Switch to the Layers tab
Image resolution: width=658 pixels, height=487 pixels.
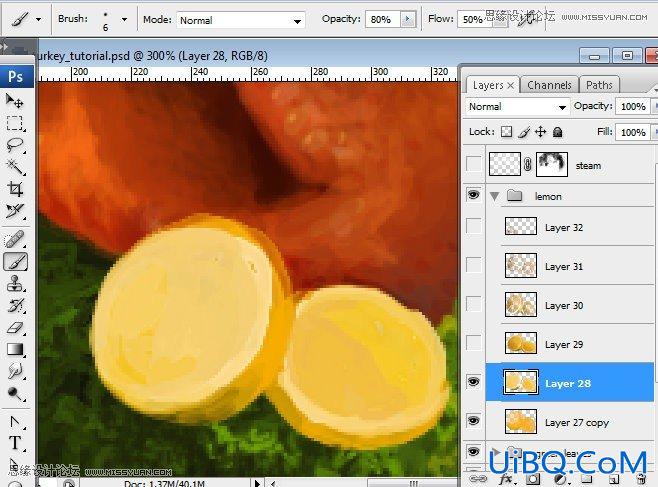(493, 85)
